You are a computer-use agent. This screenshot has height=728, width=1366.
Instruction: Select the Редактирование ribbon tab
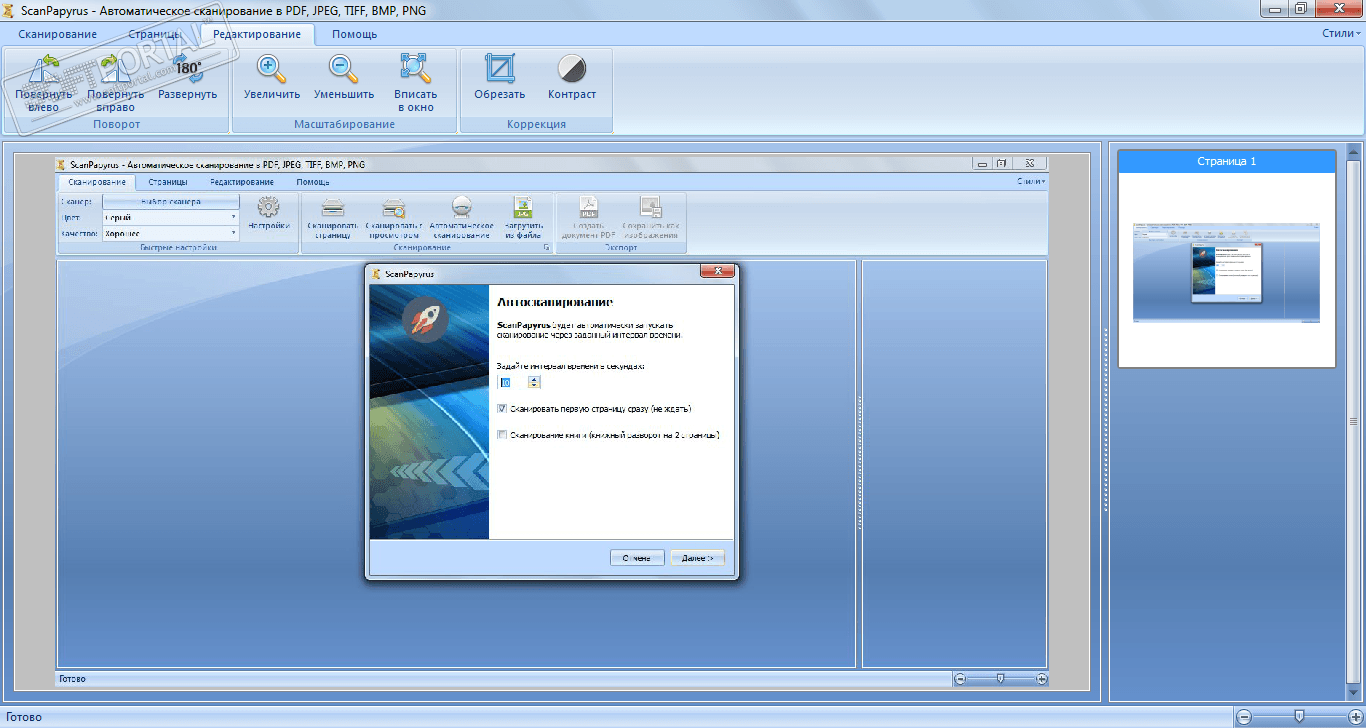[x=257, y=34]
